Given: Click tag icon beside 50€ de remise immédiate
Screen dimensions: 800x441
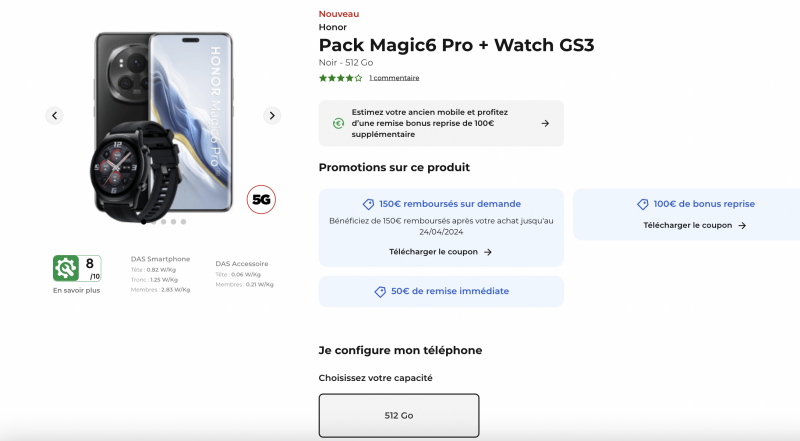Looking at the screenshot, I should tap(380, 291).
